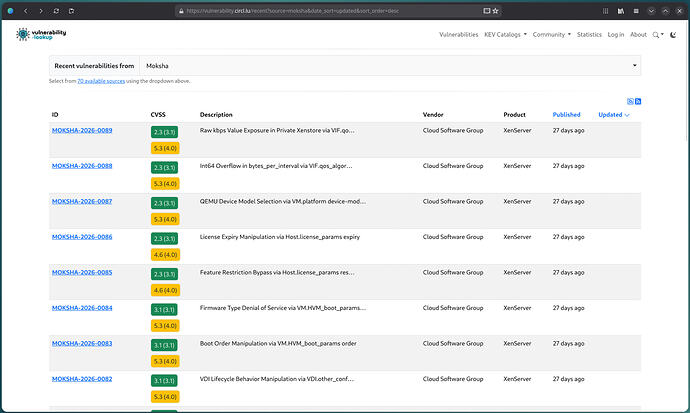Click 'Firmware Type Denial of Service' description
The width and height of the screenshot is (690, 413).
[x=283, y=308]
